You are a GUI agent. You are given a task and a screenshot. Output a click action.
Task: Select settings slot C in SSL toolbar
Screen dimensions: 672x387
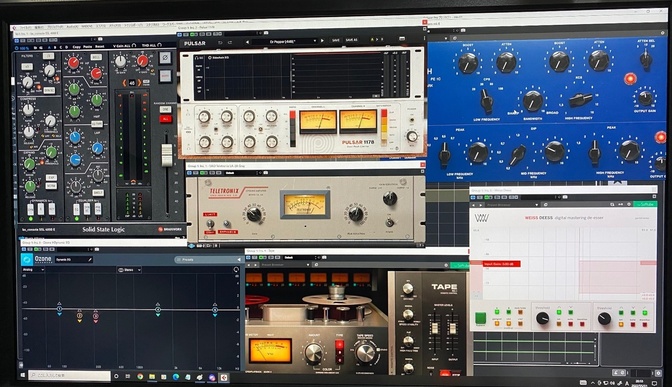click(60, 47)
